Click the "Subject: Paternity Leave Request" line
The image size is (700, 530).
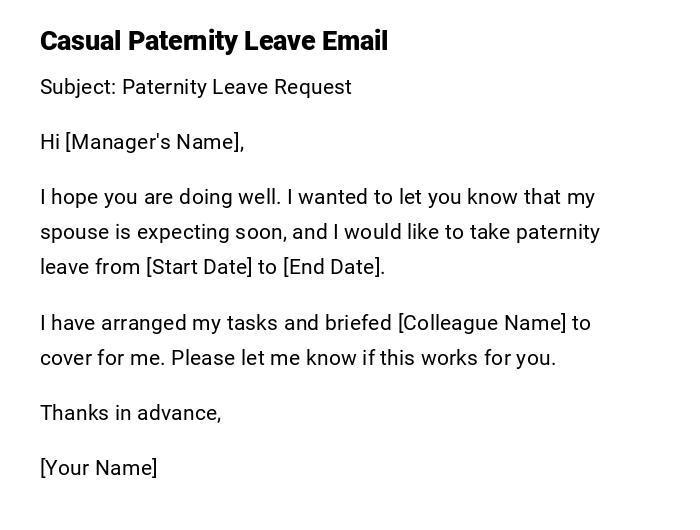[196, 87]
